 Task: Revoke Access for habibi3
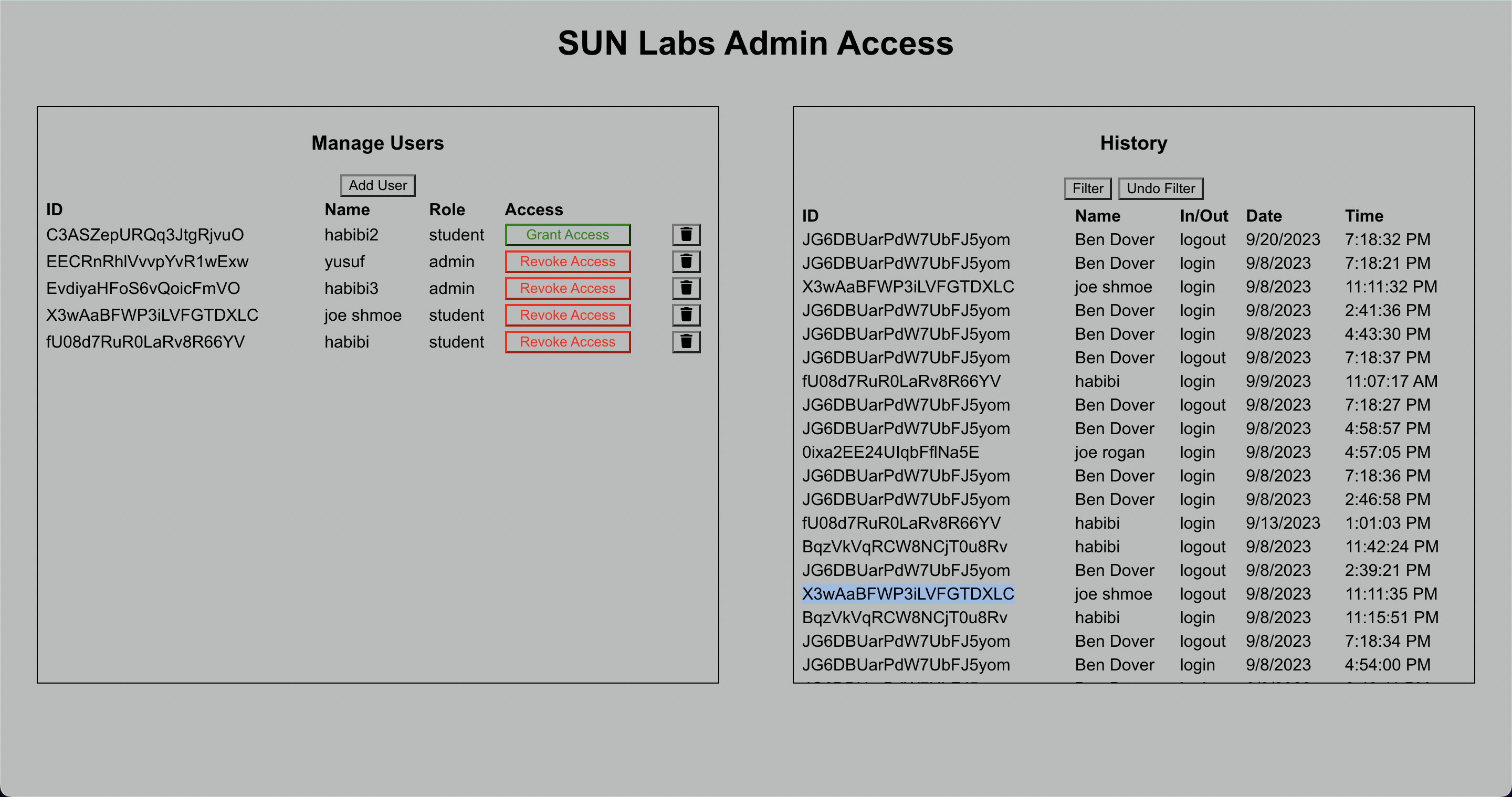pos(567,288)
